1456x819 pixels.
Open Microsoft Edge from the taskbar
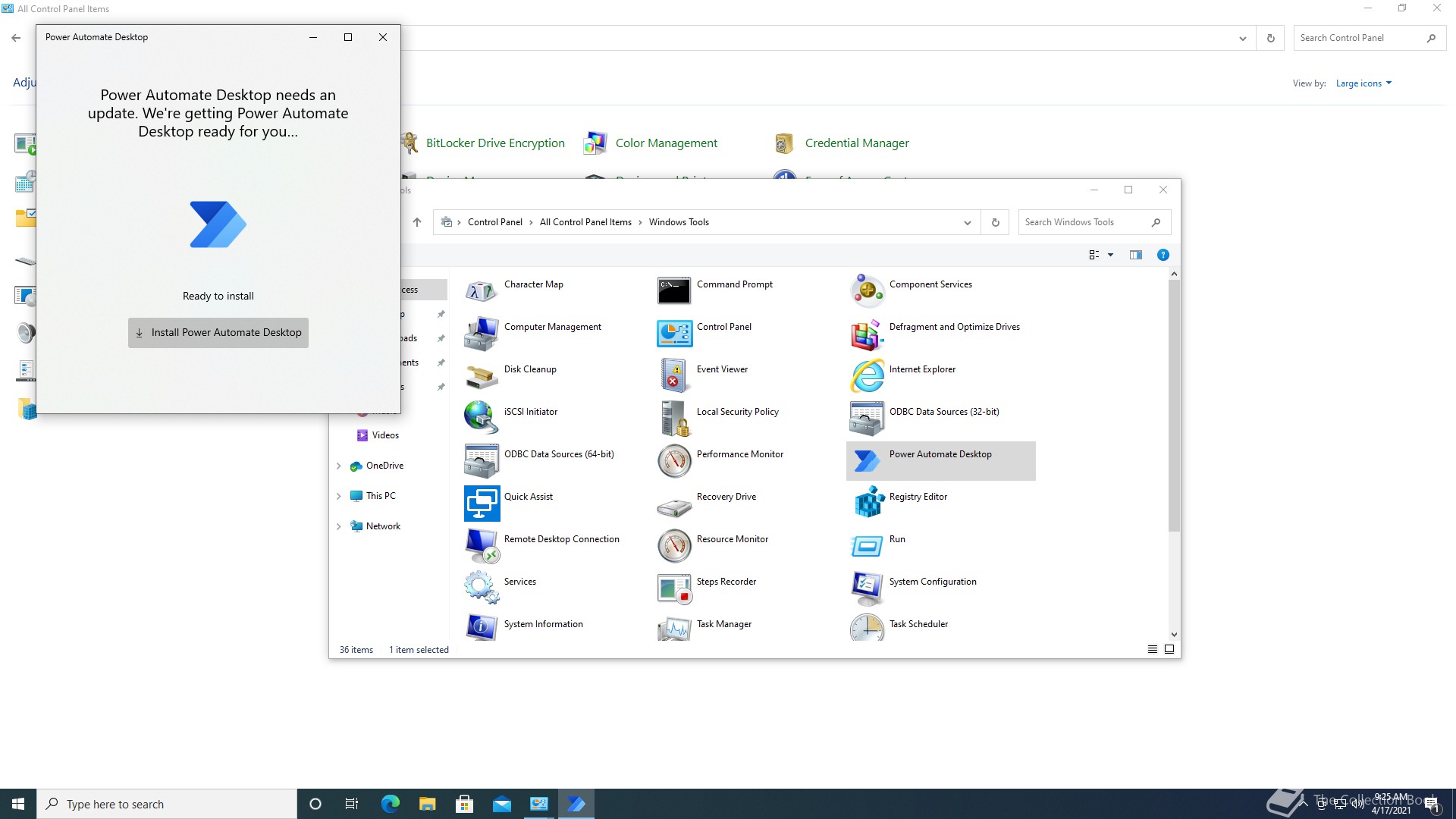coord(390,804)
